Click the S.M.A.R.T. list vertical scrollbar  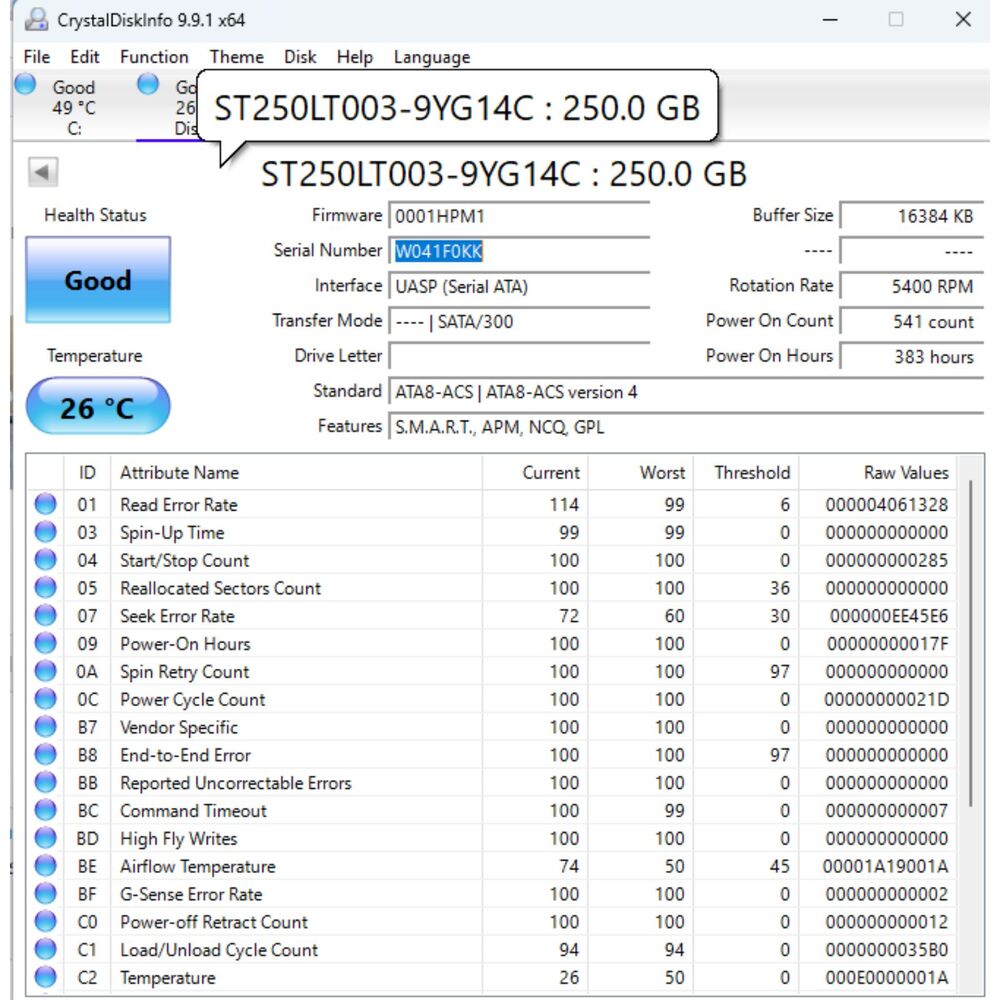coord(971,644)
